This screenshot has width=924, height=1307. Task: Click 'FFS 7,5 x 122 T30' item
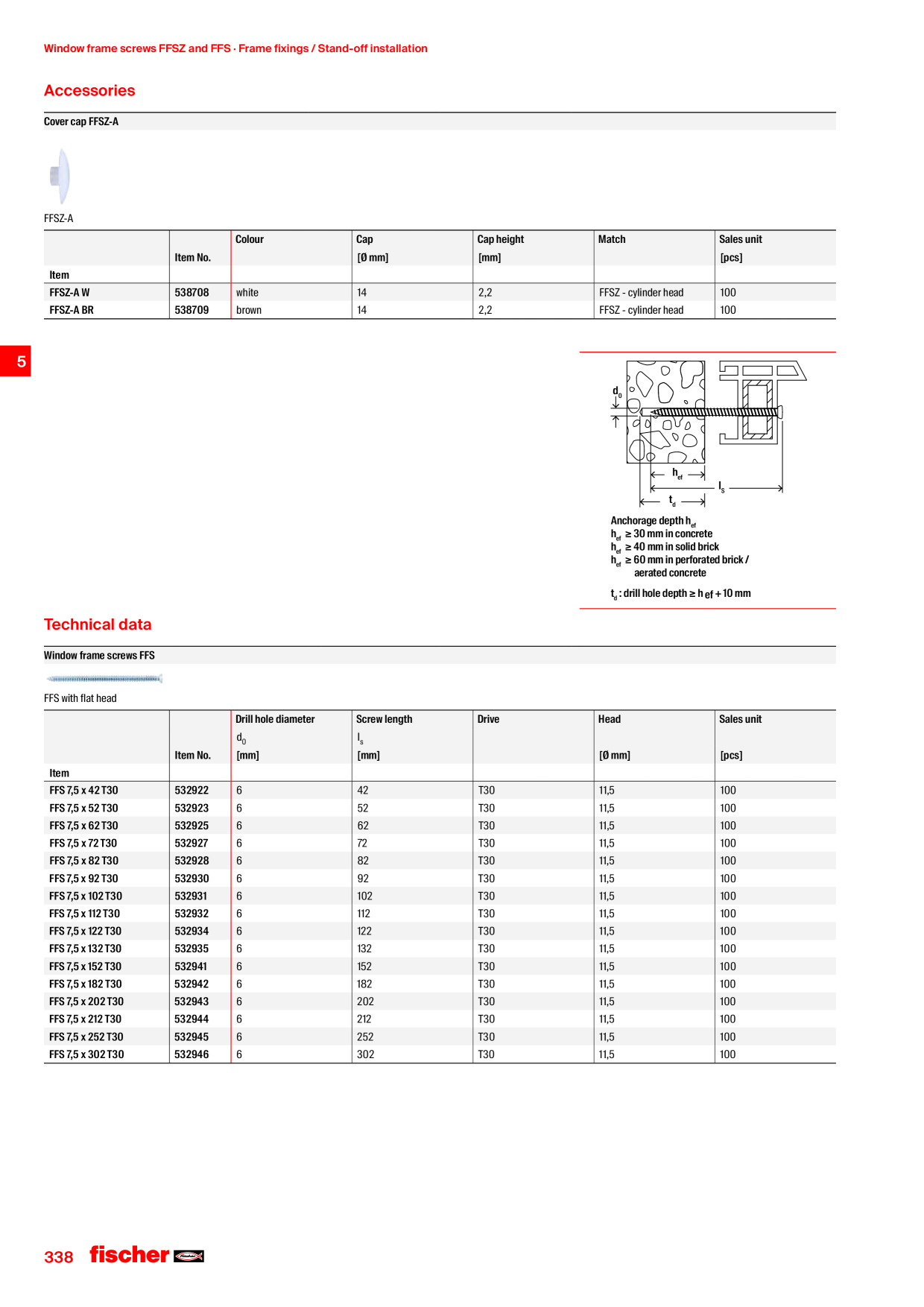pos(86,931)
